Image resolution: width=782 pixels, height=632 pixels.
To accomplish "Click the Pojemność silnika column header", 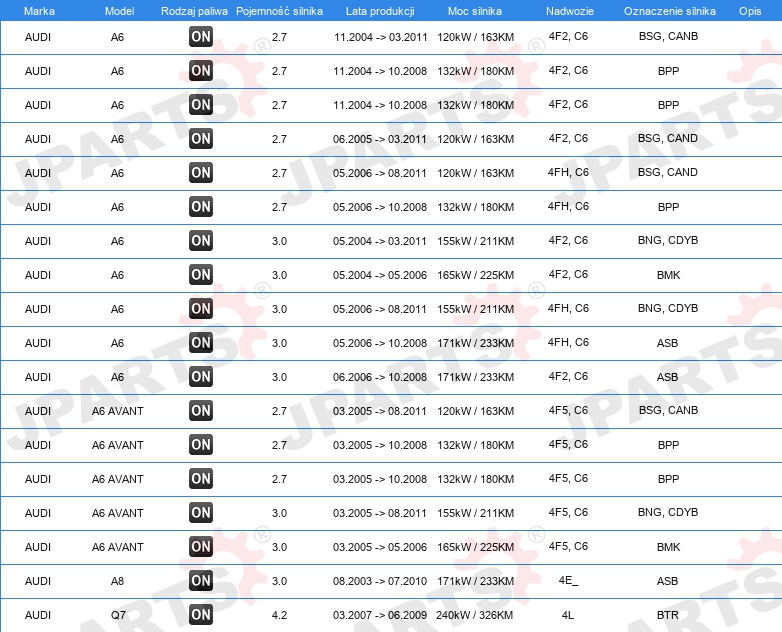I will (279, 11).
